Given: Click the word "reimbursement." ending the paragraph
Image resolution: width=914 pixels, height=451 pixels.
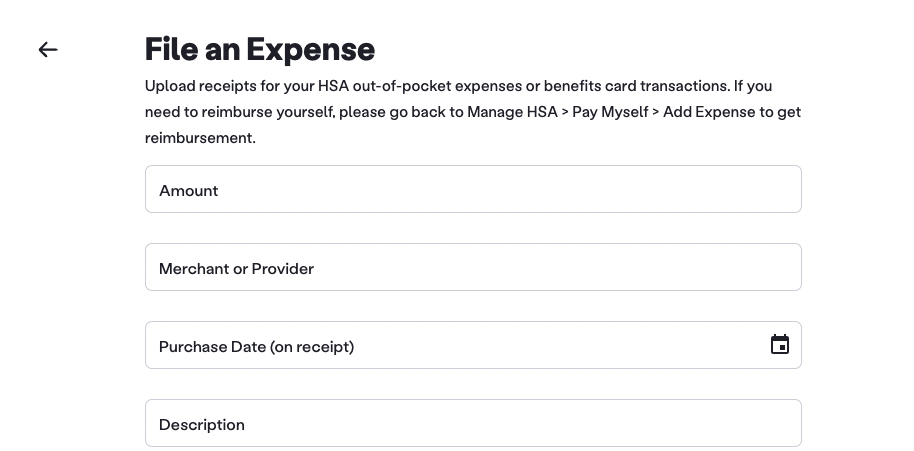Looking at the screenshot, I should (x=200, y=138).
